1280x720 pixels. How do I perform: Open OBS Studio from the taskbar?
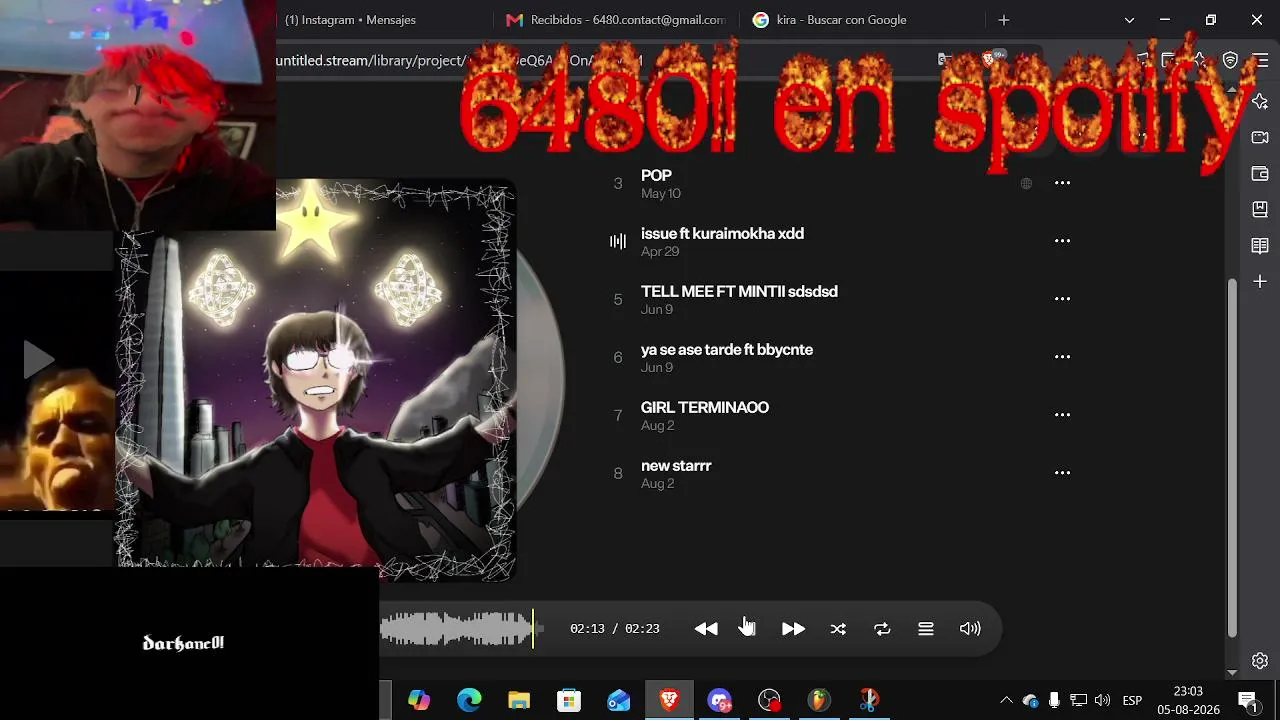pyautogui.click(x=769, y=700)
